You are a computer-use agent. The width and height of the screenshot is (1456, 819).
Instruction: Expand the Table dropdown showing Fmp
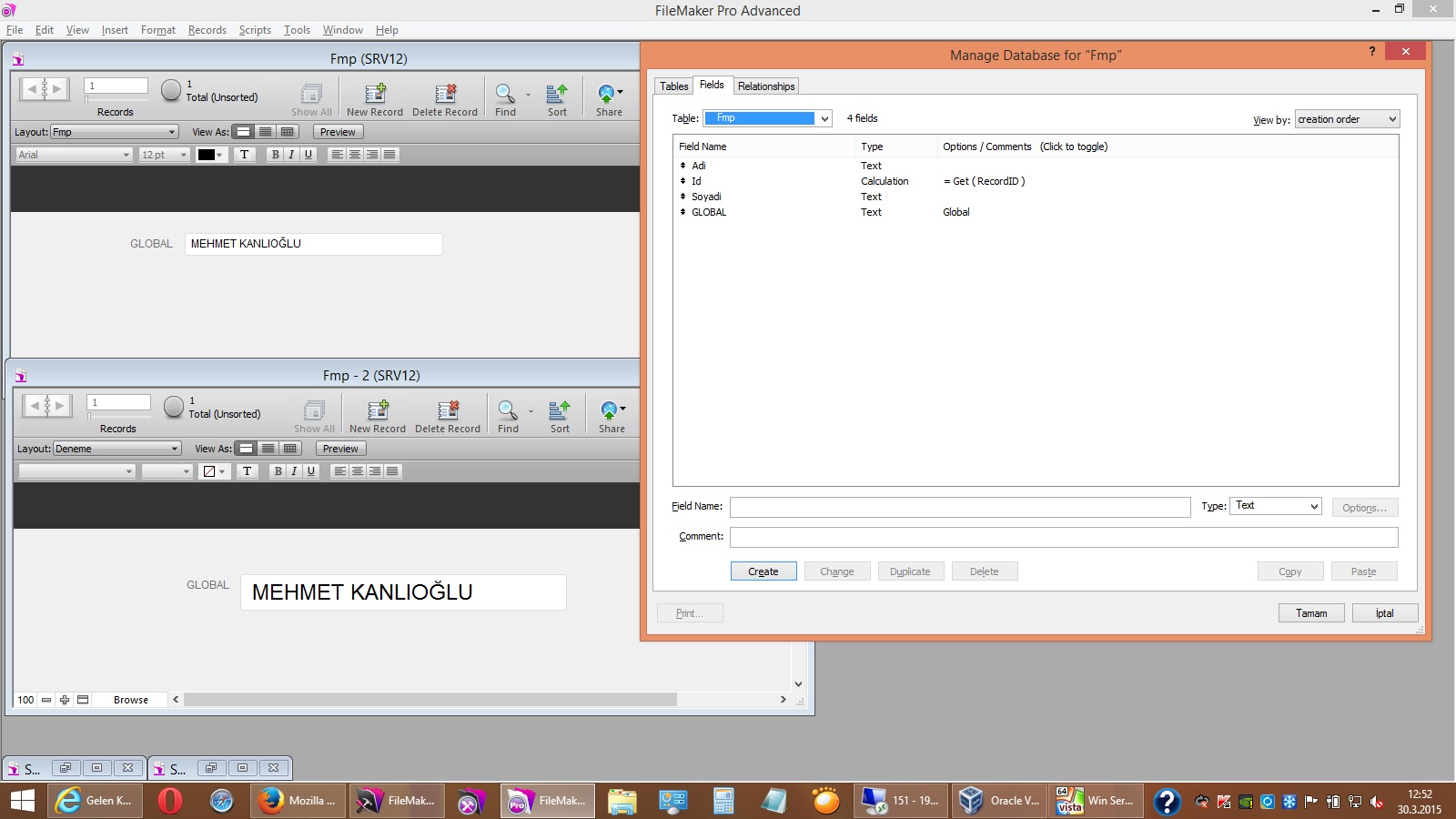[x=824, y=118]
